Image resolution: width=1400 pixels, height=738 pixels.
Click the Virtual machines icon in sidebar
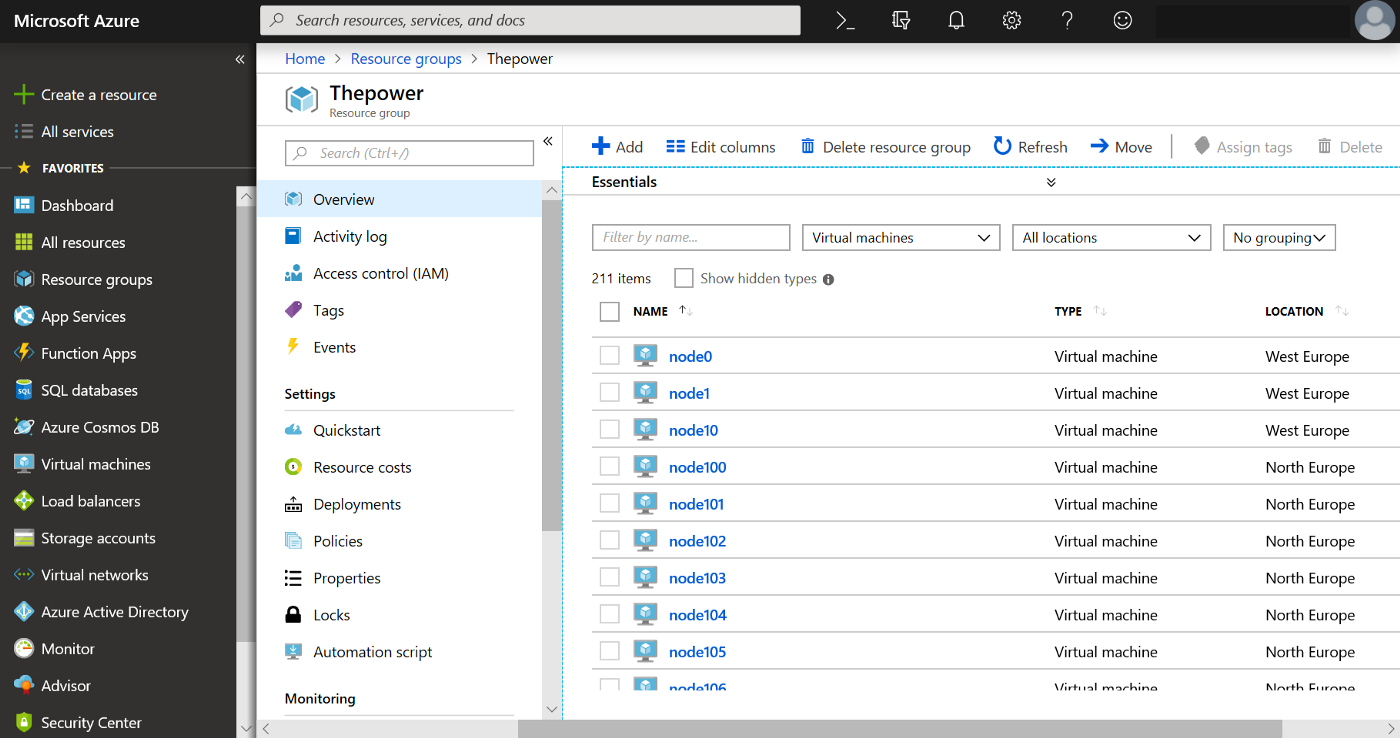point(24,464)
